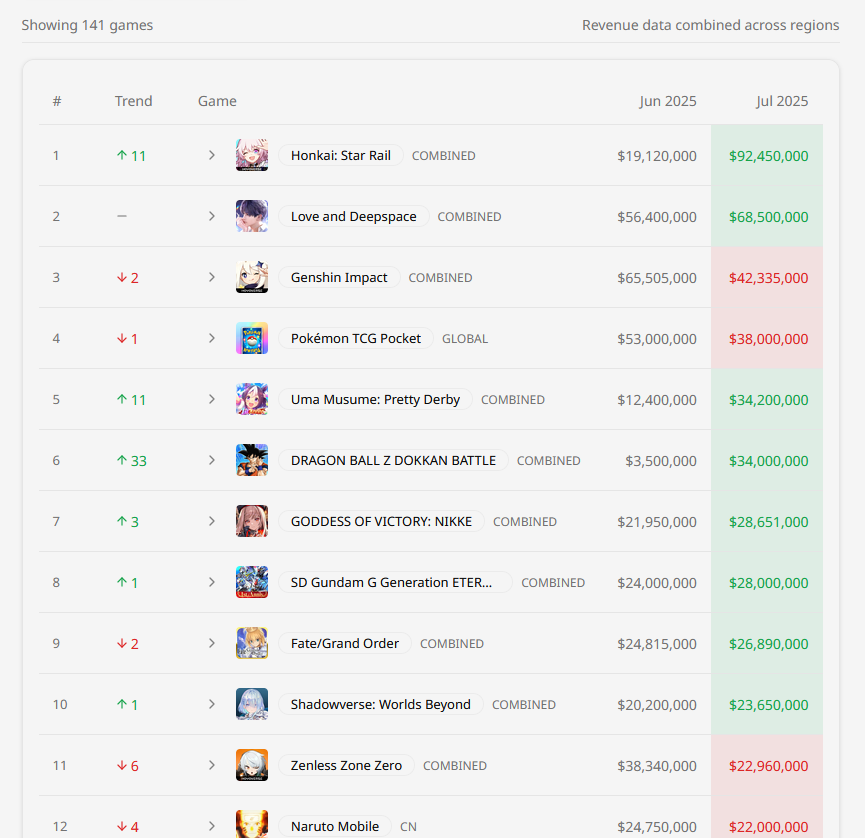Expand the NIKKE row chevron
Viewport: 865px width, 838px height.
(212, 521)
